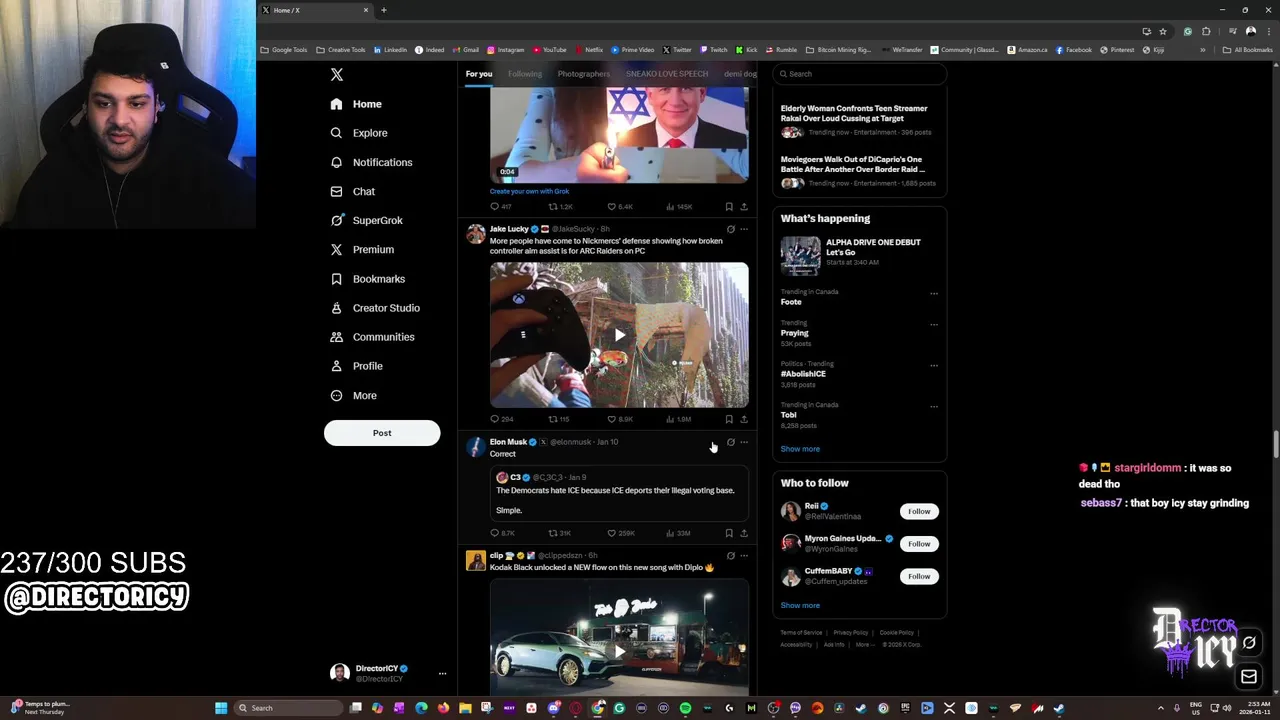Open the Home sidebar item
The height and width of the screenshot is (720, 1280).
356,104
